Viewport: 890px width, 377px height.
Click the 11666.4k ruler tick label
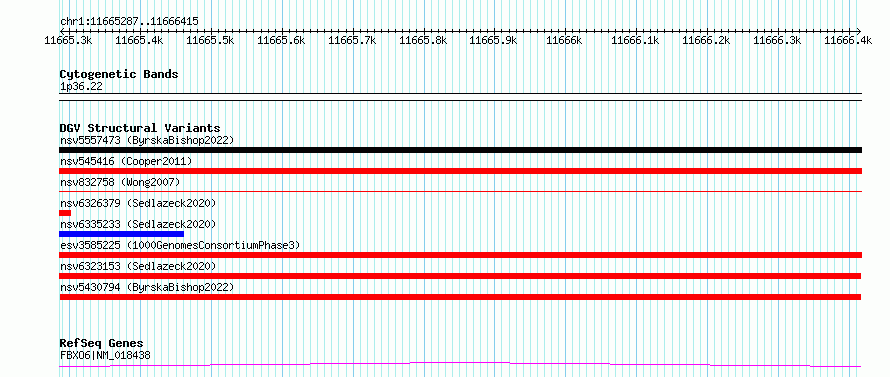coord(848,40)
